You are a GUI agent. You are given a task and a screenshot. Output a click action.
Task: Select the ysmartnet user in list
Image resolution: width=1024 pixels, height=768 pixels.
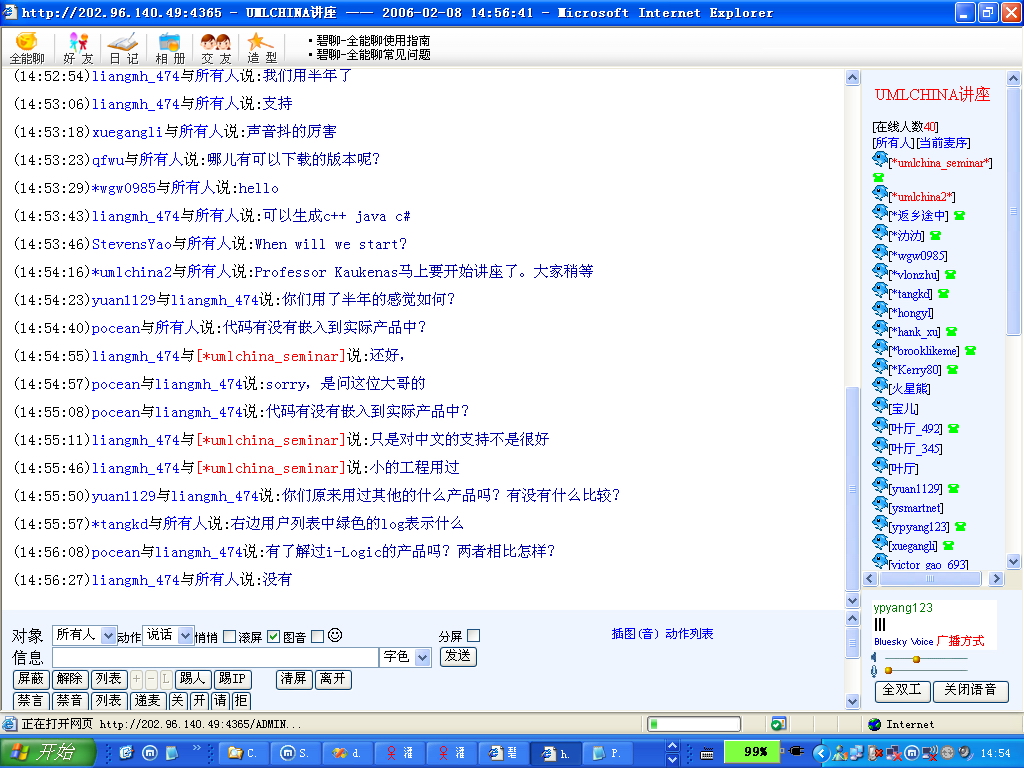916,507
